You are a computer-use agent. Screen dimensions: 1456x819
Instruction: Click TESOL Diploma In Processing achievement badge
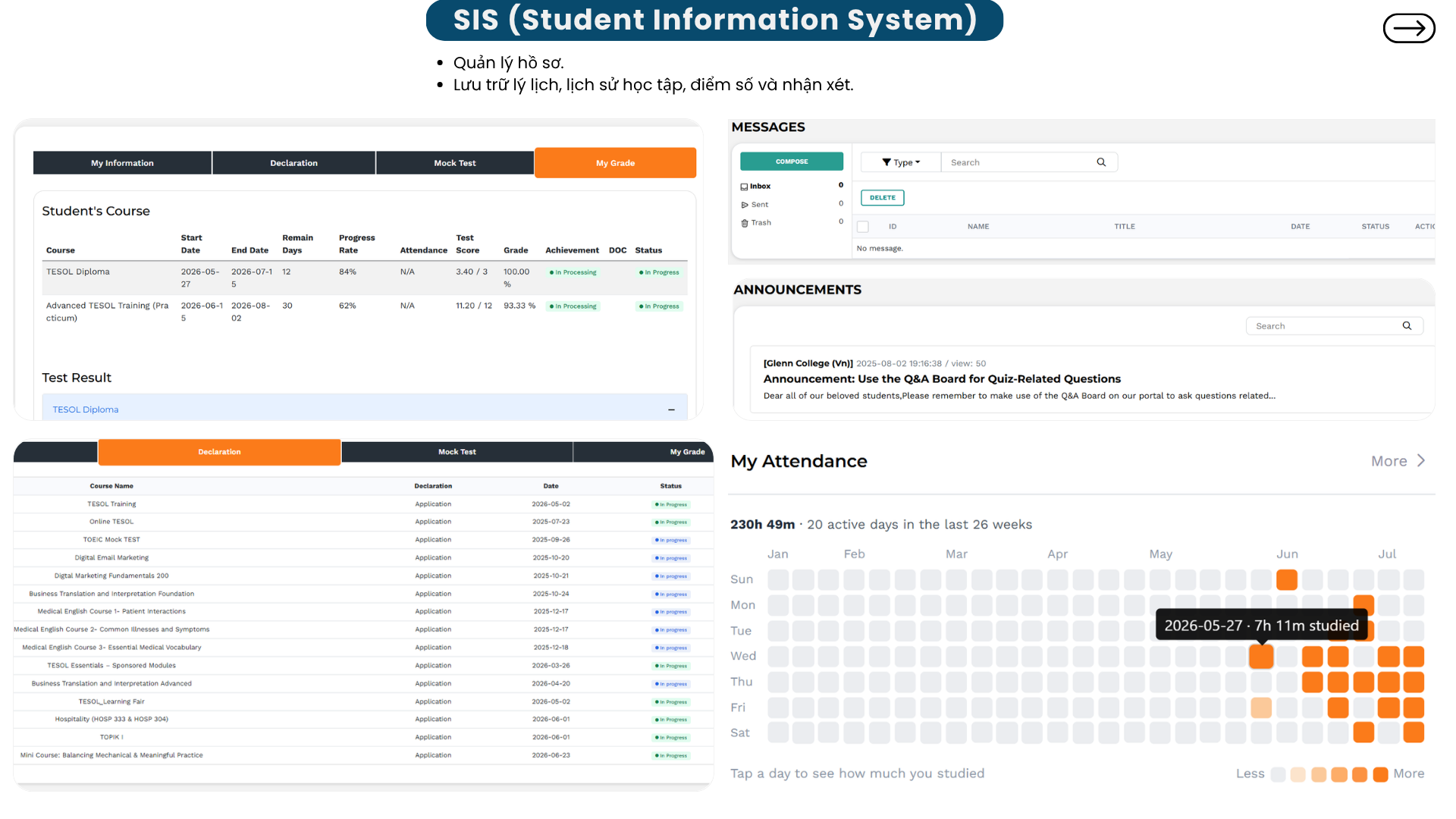573,272
